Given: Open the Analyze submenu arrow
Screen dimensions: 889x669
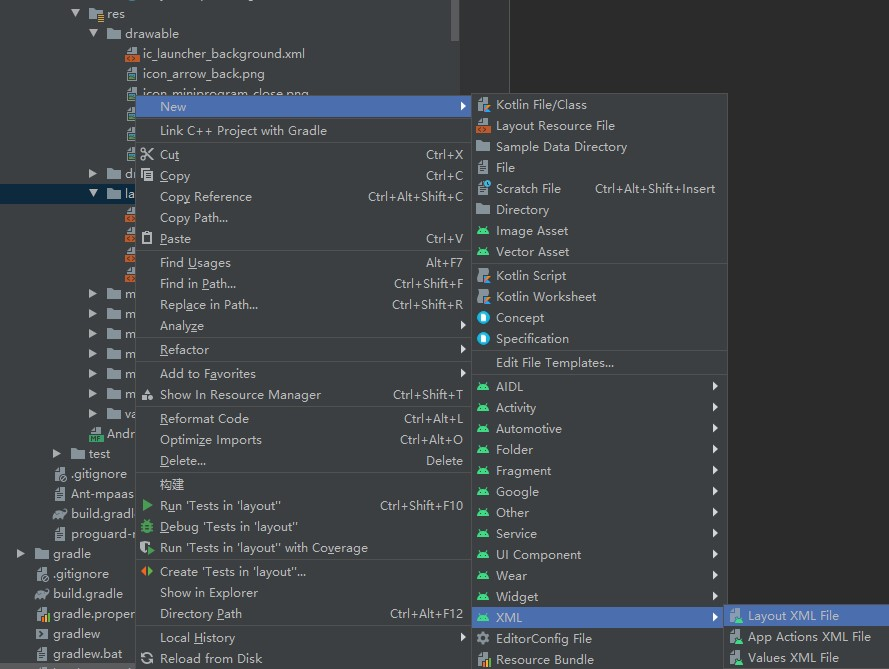Looking at the screenshot, I should (463, 325).
